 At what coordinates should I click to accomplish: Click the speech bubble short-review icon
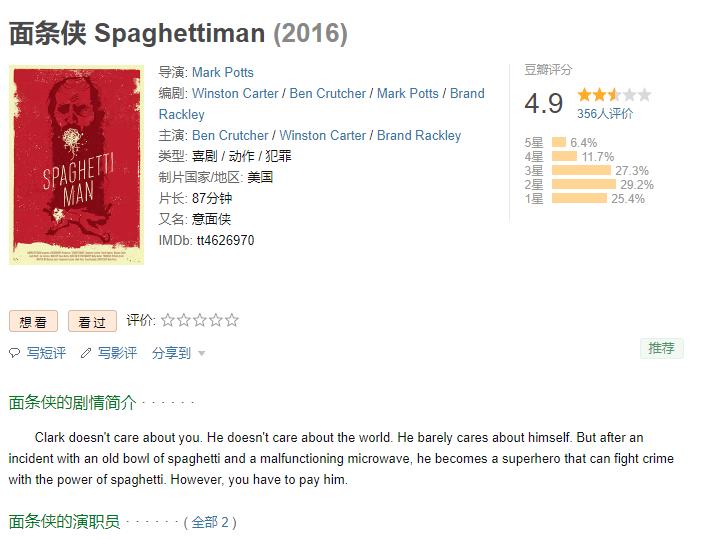[14, 353]
